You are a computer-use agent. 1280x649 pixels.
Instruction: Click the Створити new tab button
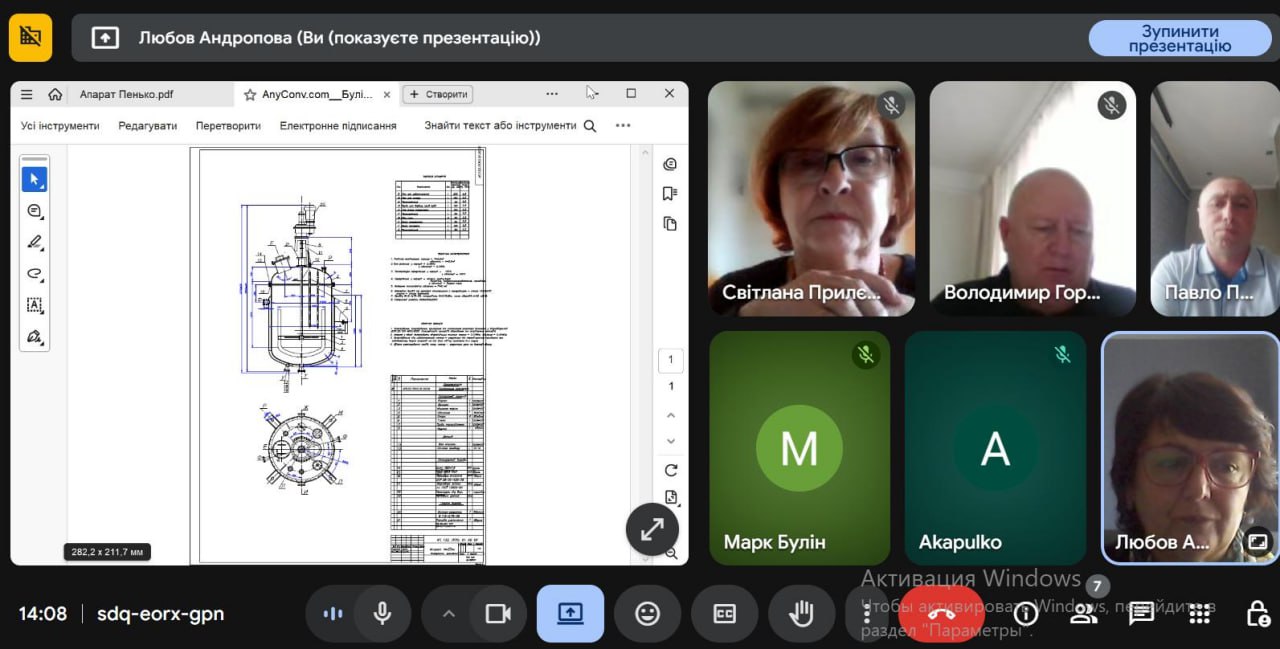(437, 94)
